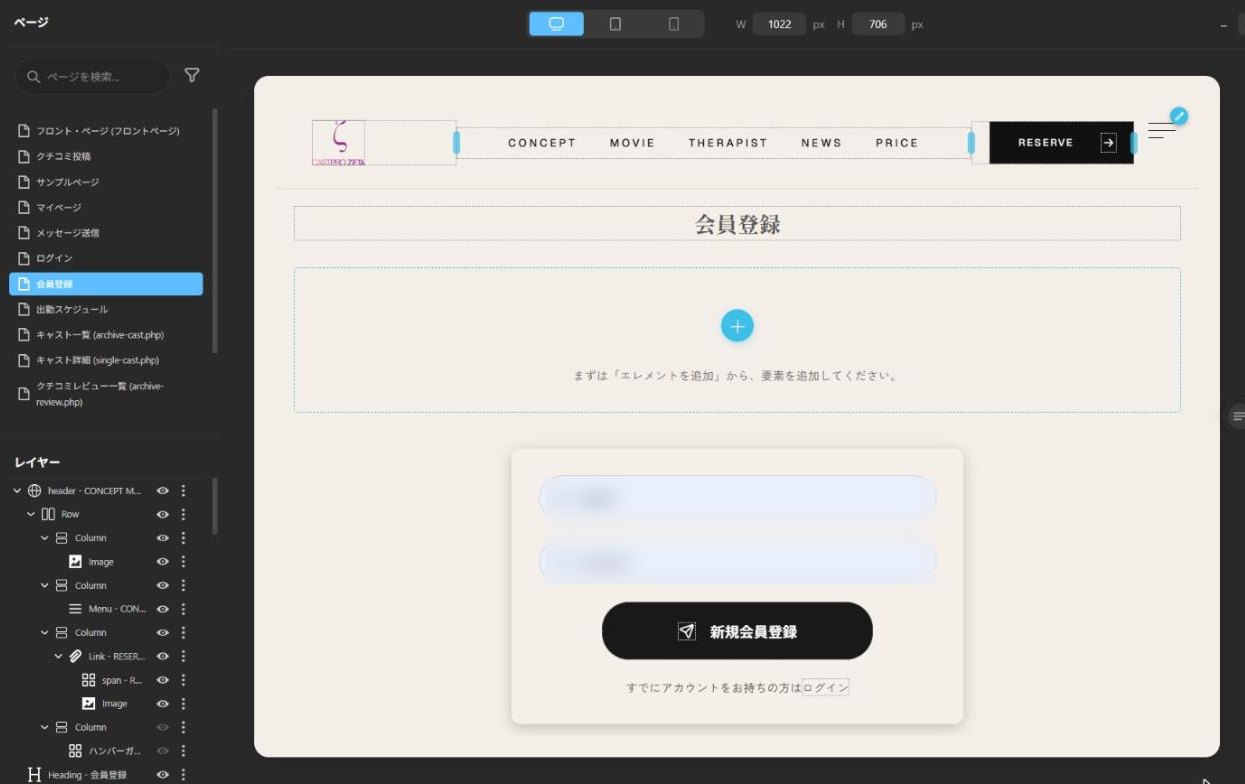The image size is (1245, 784).
Task: Switch to tablet preview icon
Action: coord(615,24)
